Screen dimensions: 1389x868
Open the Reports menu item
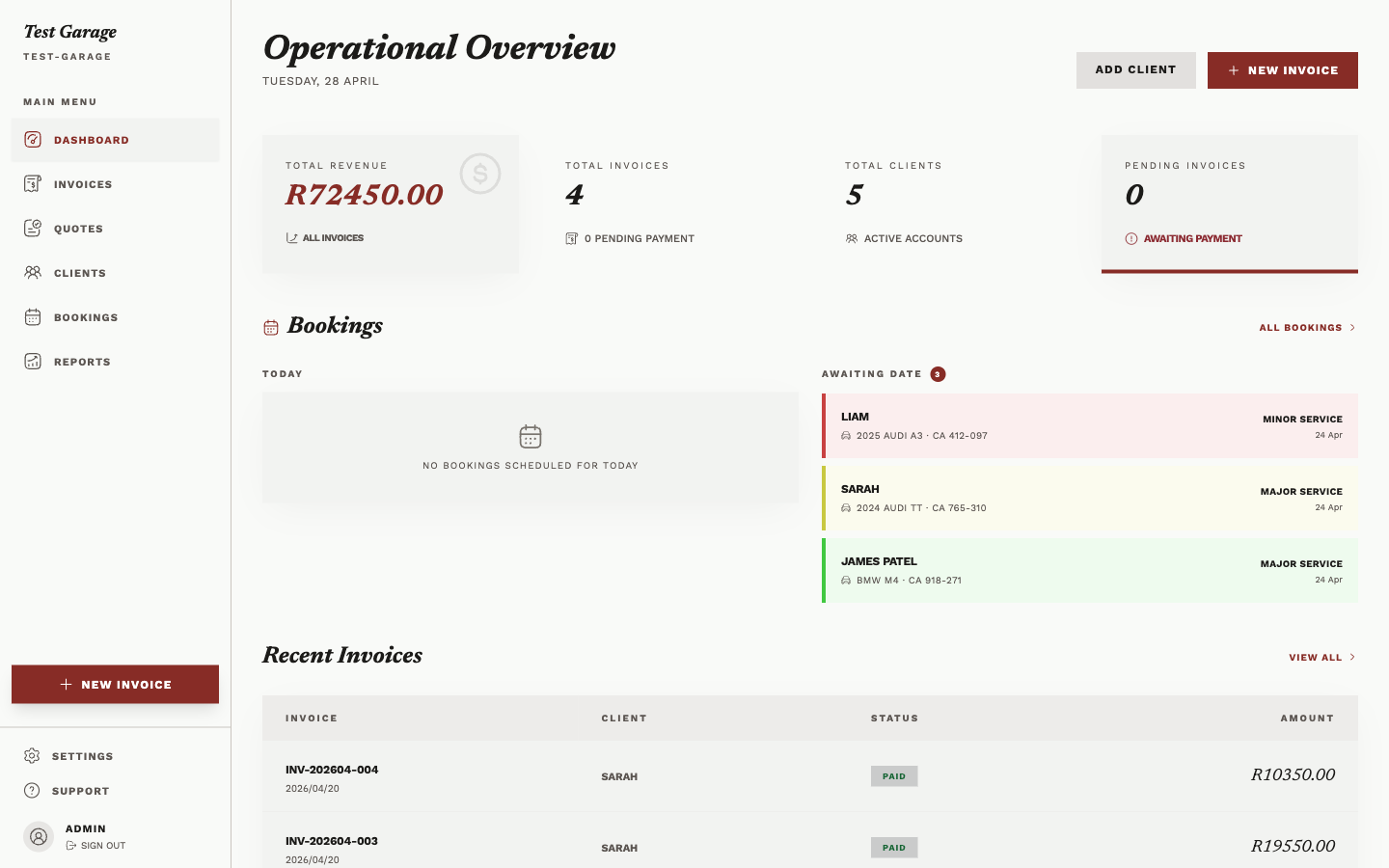(x=116, y=362)
